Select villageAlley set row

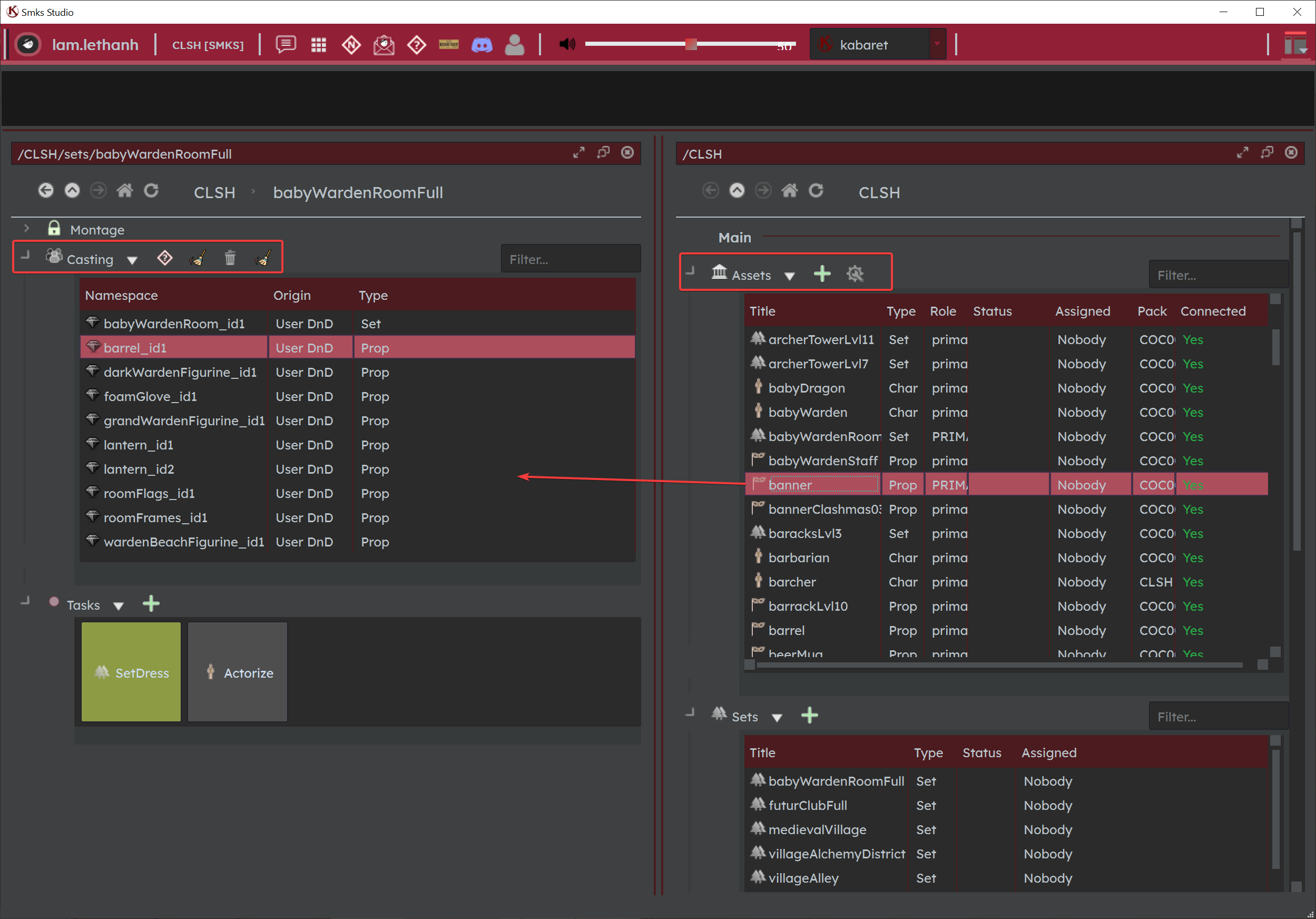point(1006,878)
